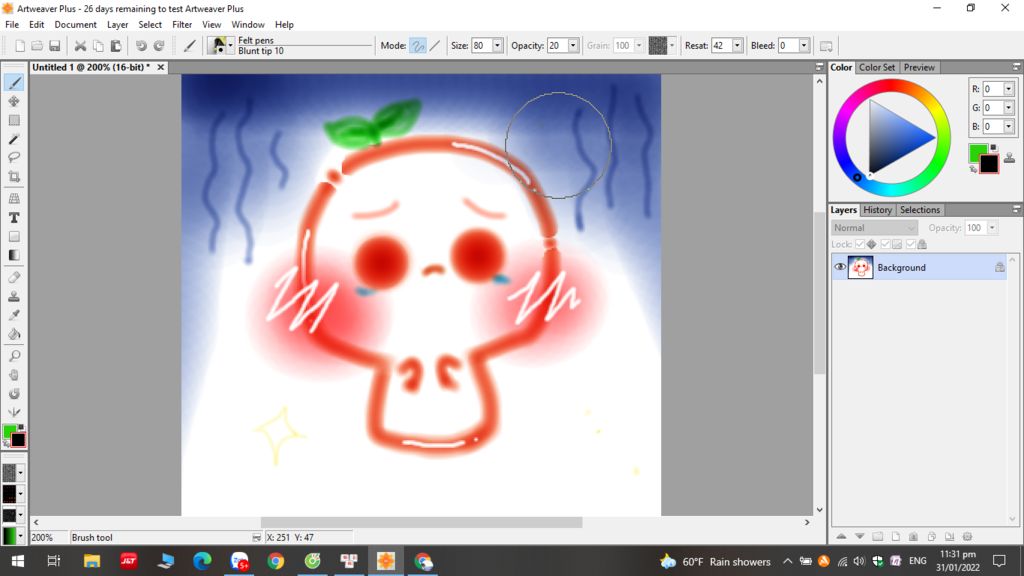Select the Zoom magnifier tool
The height and width of the screenshot is (576, 1024).
[14, 356]
